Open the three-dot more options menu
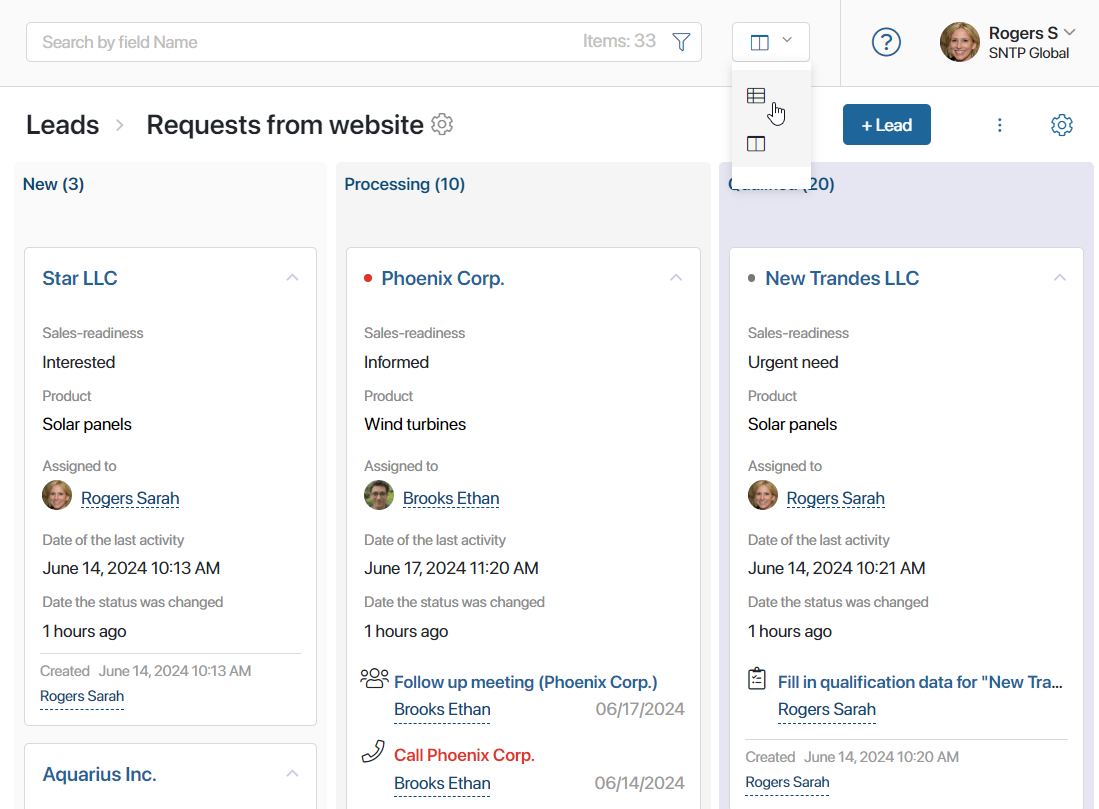 tap(999, 125)
